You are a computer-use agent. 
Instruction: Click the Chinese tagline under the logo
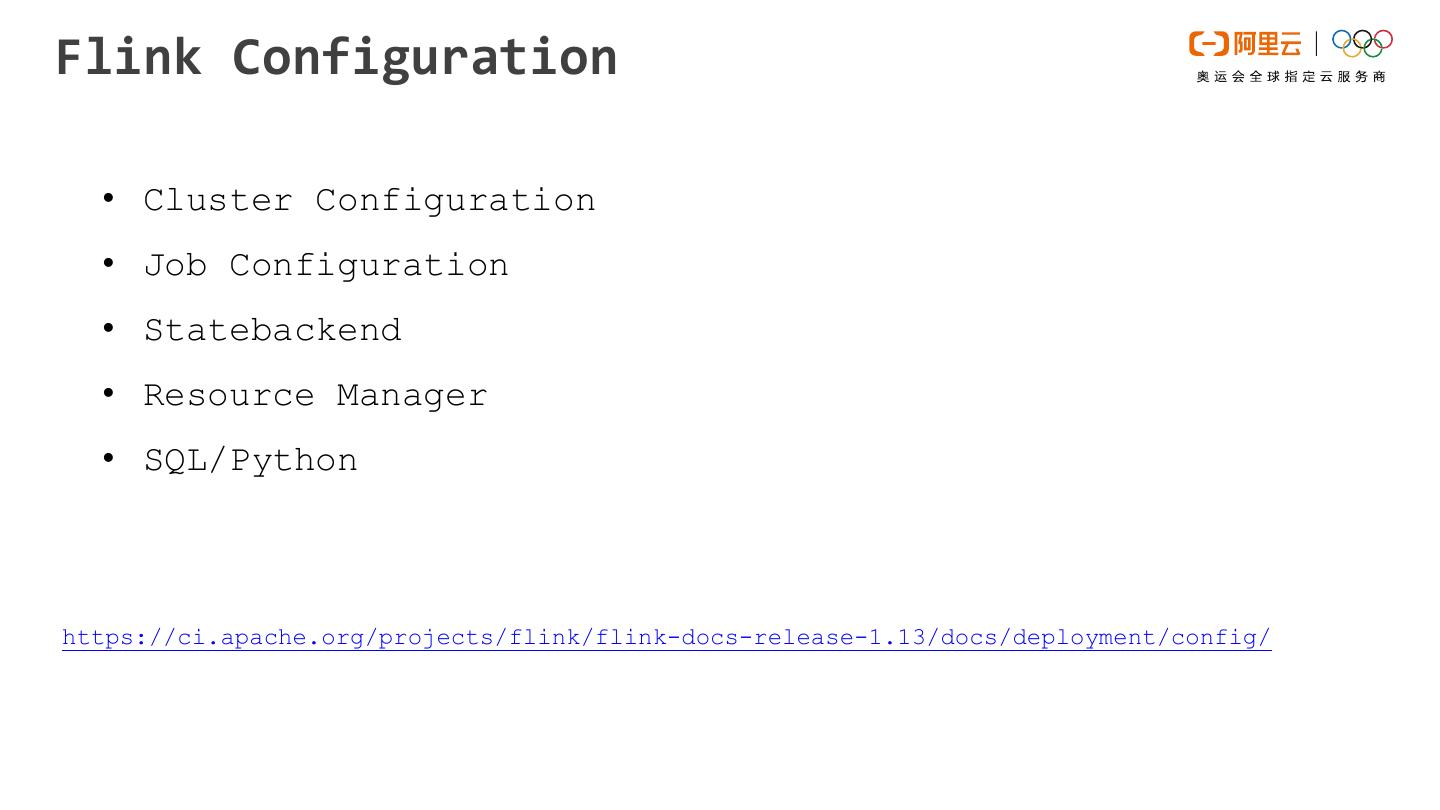pyautogui.click(x=1291, y=77)
